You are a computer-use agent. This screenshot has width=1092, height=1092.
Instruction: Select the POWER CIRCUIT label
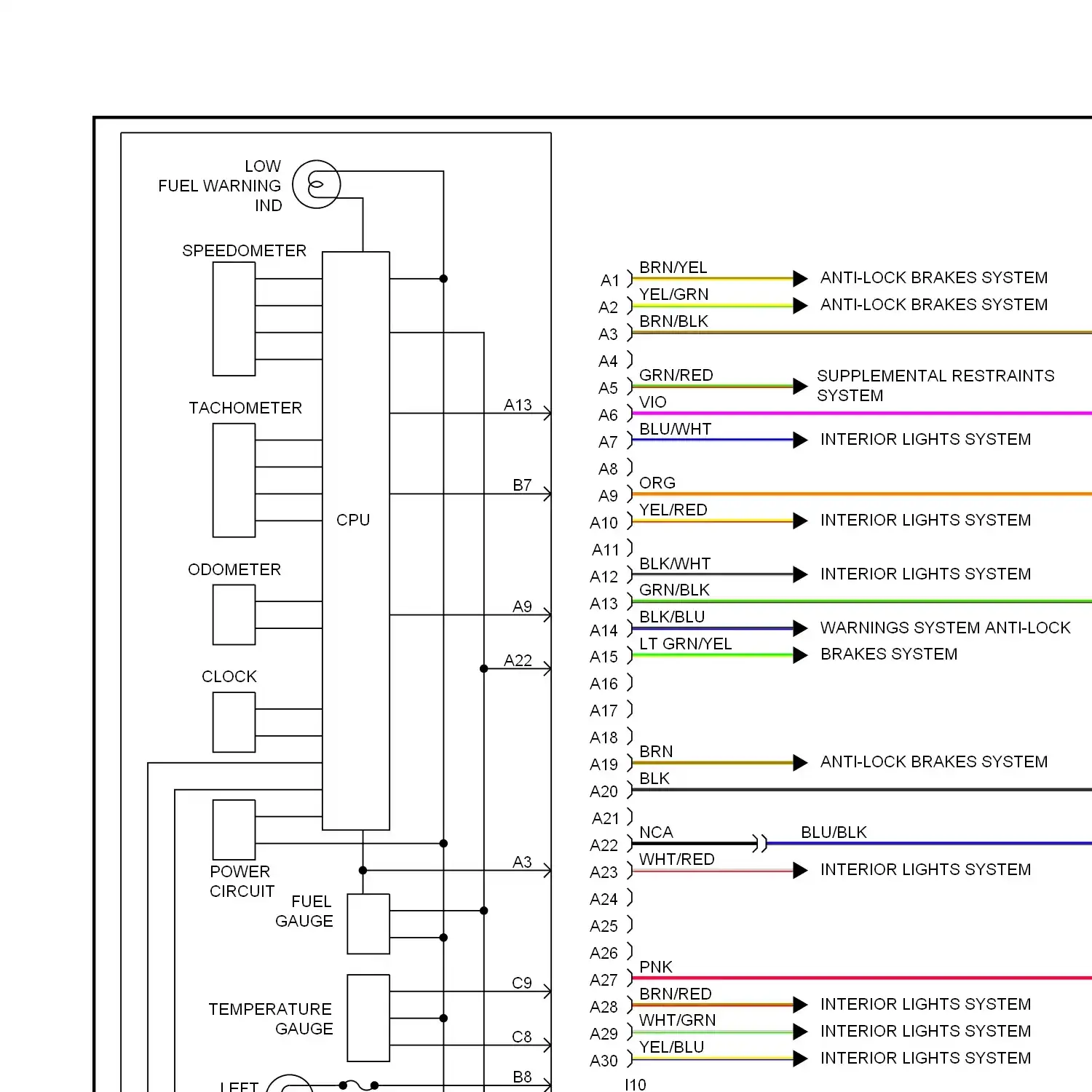[242, 881]
